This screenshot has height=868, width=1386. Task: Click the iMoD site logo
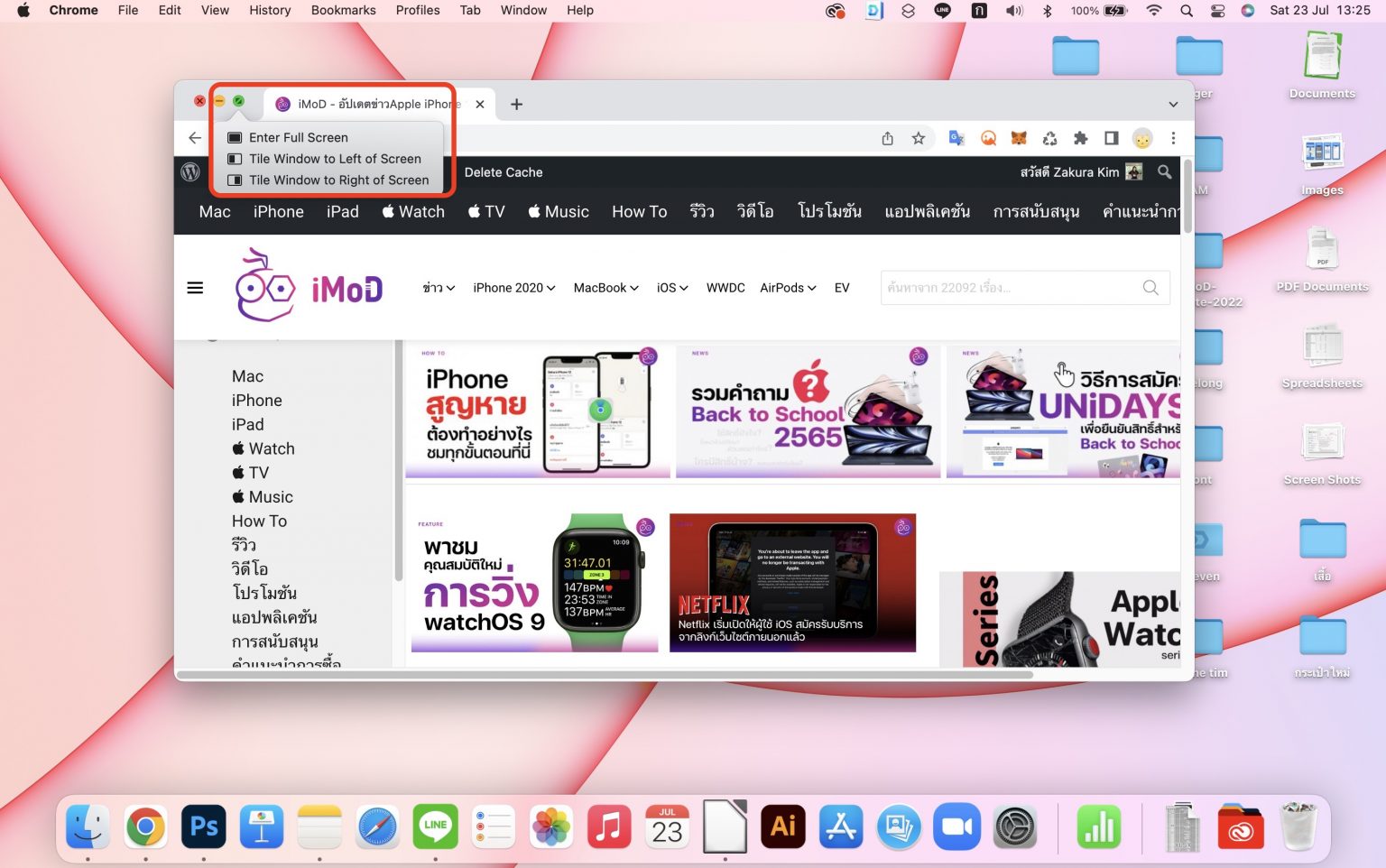(309, 287)
